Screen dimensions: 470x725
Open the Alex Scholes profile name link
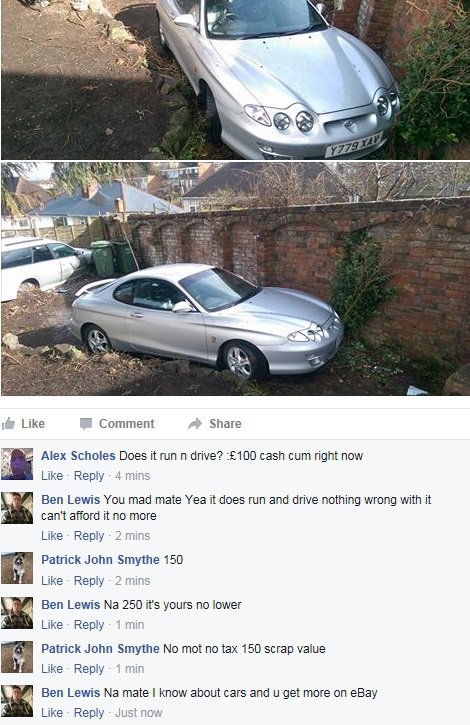pos(78,455)
